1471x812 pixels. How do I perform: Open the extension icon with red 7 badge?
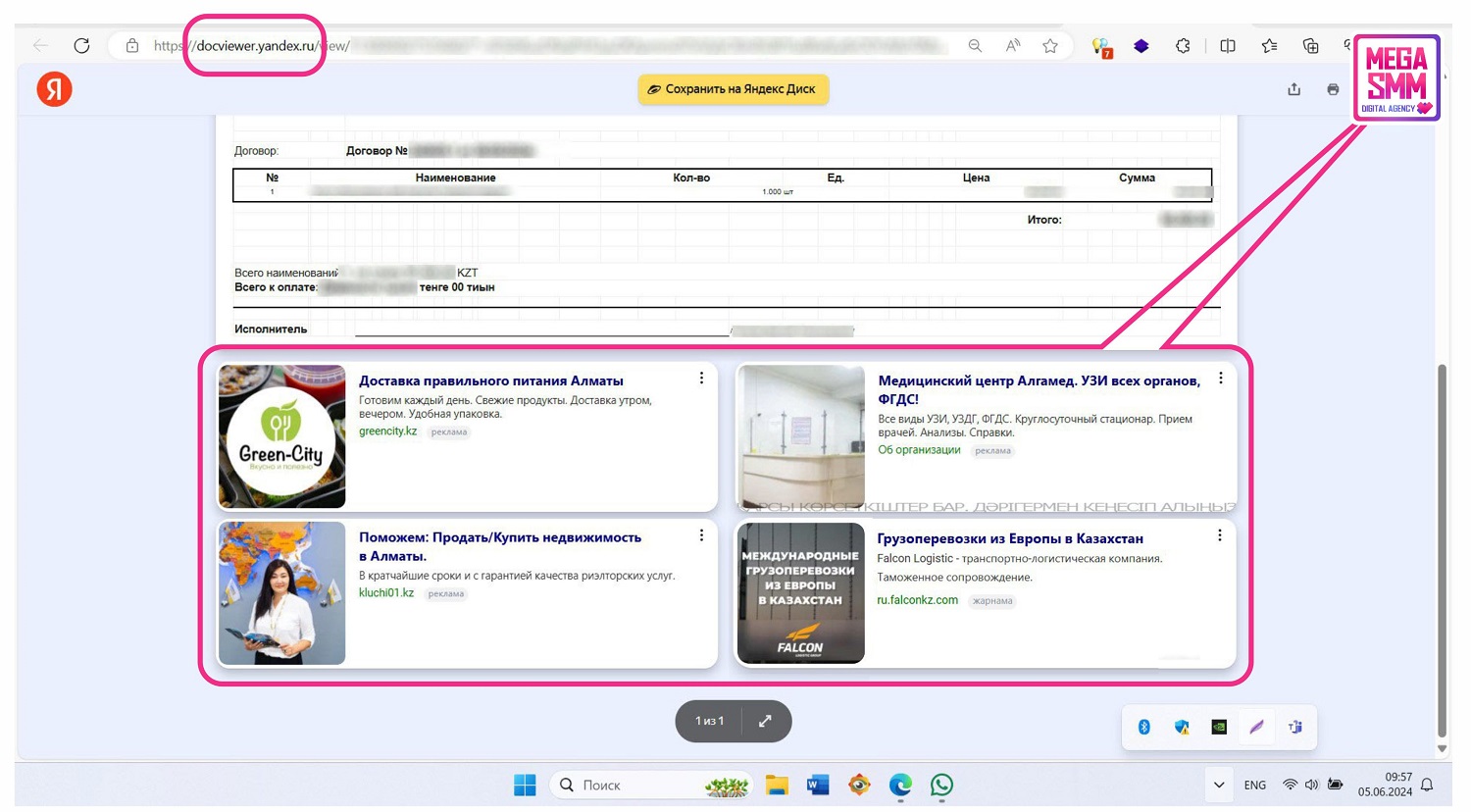click(1101, 46)
